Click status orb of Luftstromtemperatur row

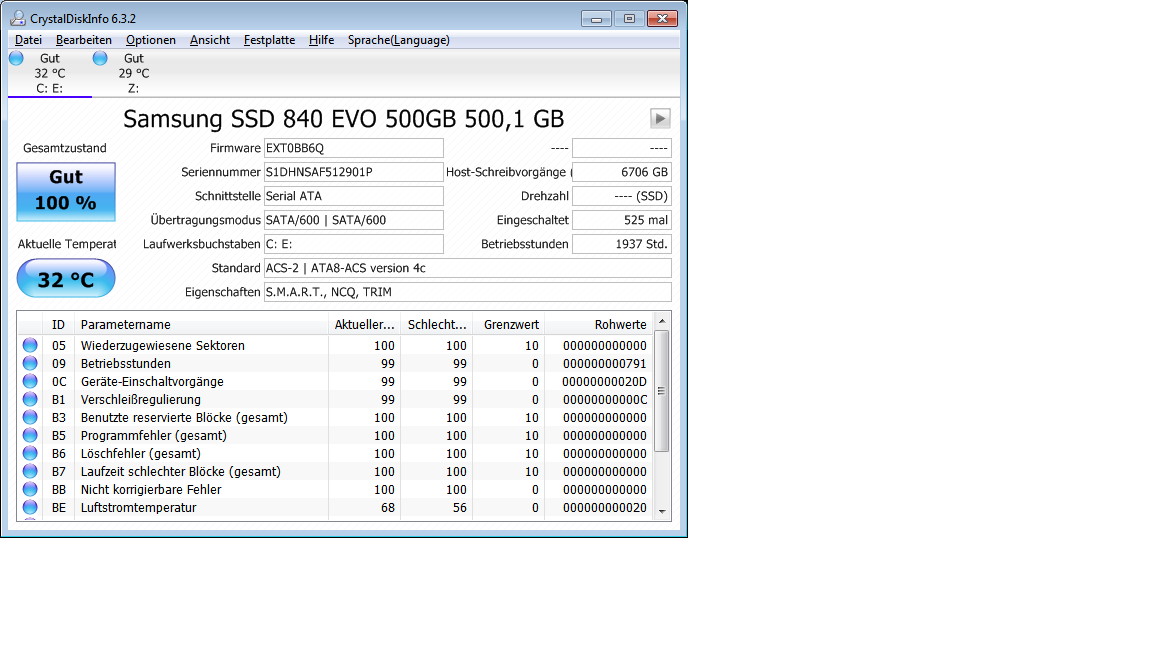click(30, 507)
